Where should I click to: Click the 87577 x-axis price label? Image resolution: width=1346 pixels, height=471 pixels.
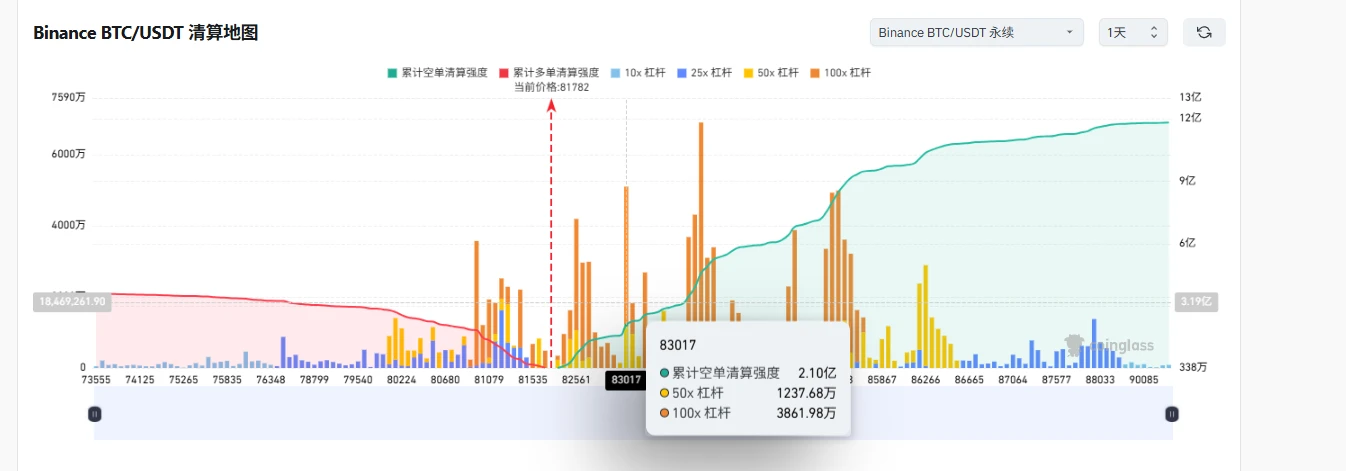1055,380
